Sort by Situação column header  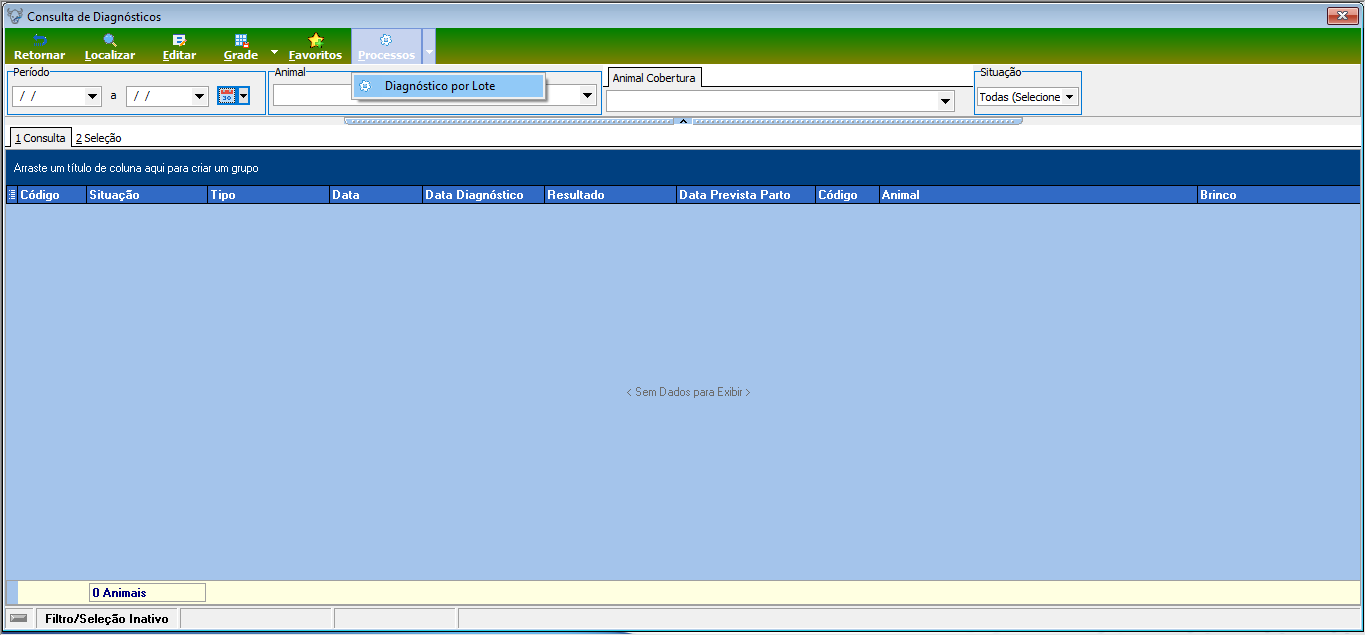coord(146,195)
